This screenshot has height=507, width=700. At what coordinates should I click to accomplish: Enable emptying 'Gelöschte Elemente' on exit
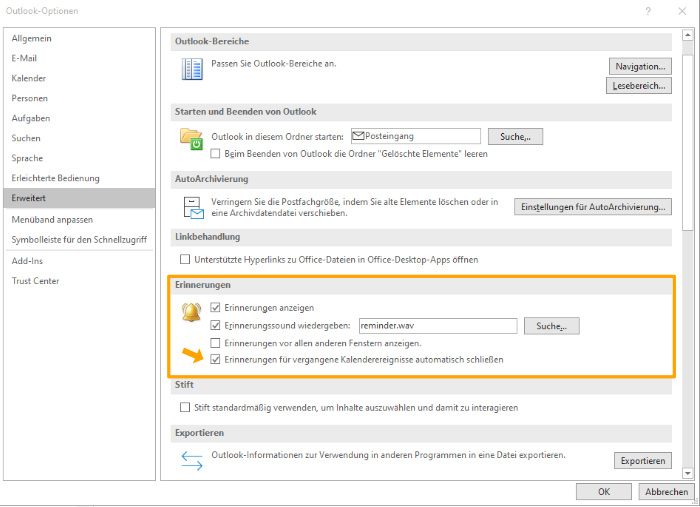click(x=215, y=154)
